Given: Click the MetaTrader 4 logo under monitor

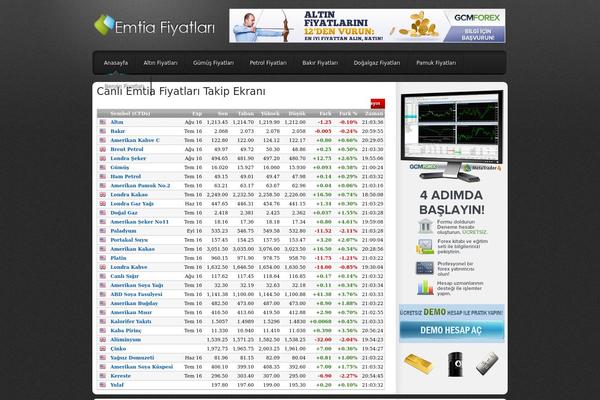Looking at the screenshot, I should [x=482, y=168].
